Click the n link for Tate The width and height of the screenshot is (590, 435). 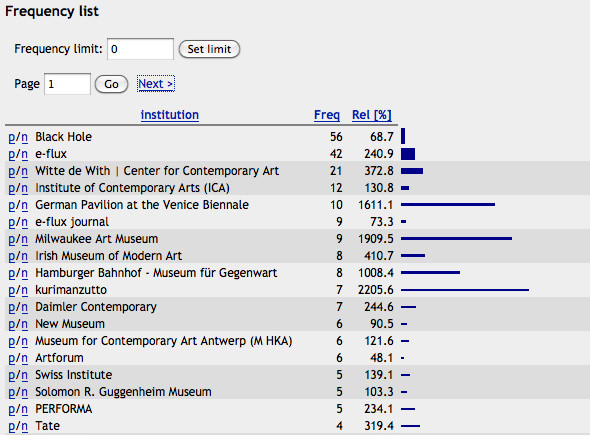[x=24, y=426]
